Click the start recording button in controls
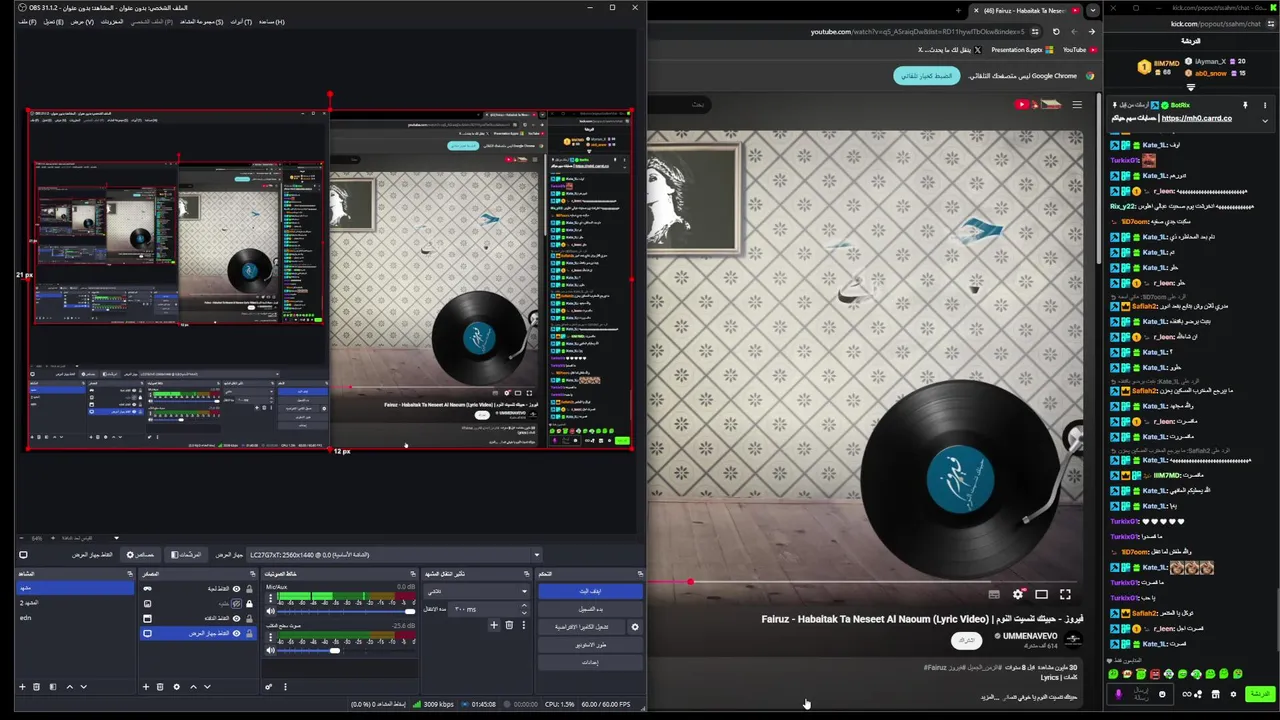1280x720 pixels. (x=590, y=609)
